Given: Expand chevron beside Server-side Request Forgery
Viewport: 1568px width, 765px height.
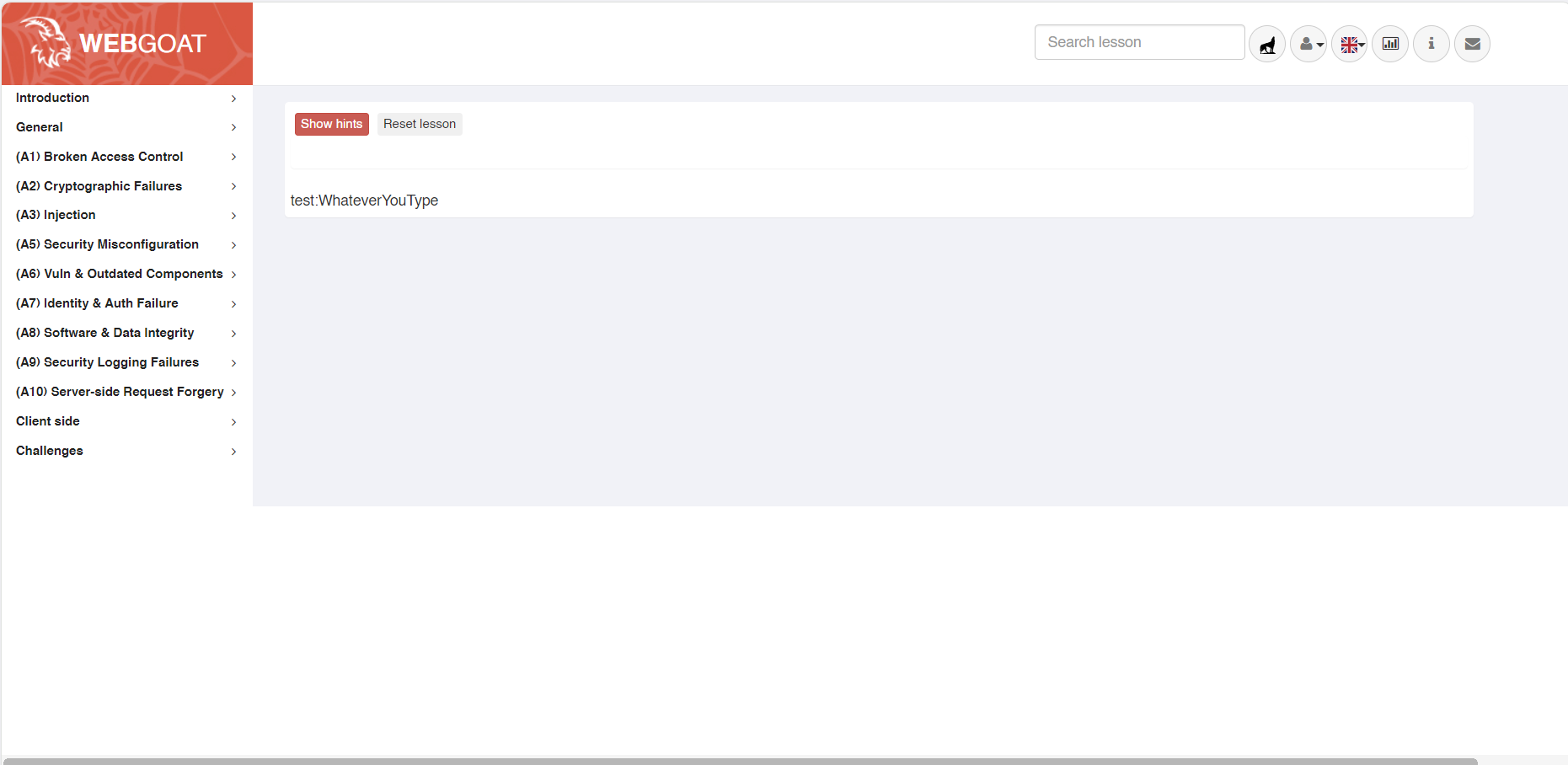Looking at the screenshot, I should (233, 393).
